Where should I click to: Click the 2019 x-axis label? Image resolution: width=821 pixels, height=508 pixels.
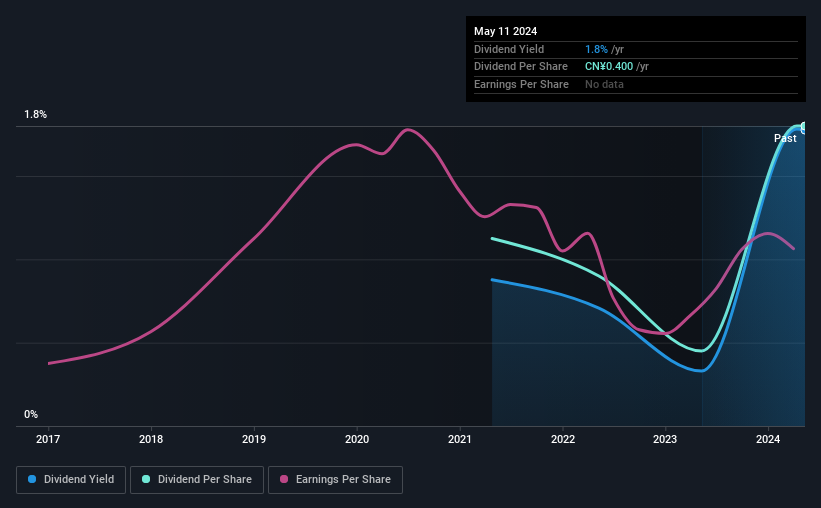tap(254, 439)
